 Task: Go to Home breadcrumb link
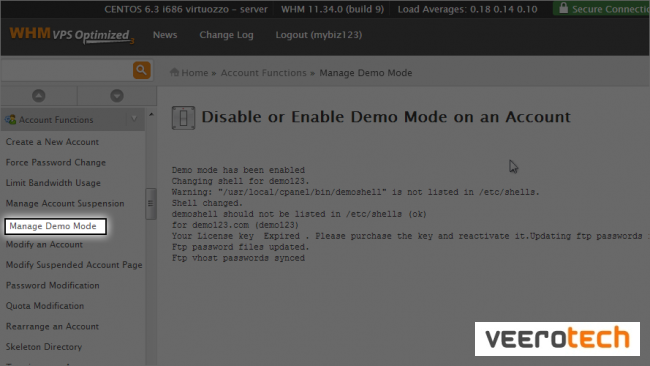(194, 73)
